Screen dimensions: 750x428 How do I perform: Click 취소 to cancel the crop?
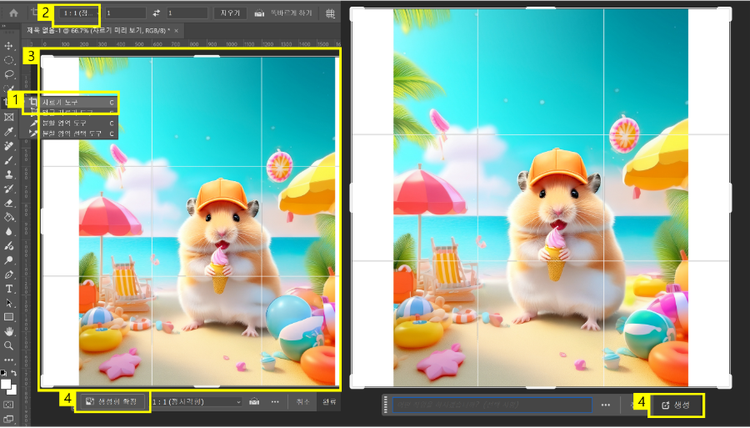point(303,402)
